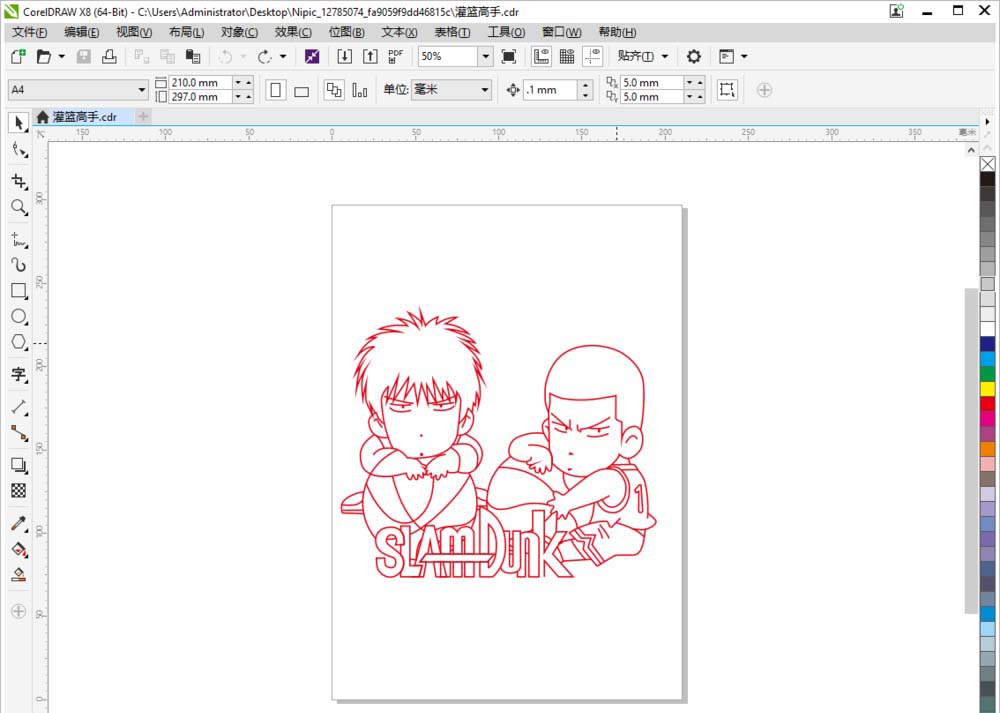
Task: Toggle treat all objects as filled
Action: pos(726,89)
